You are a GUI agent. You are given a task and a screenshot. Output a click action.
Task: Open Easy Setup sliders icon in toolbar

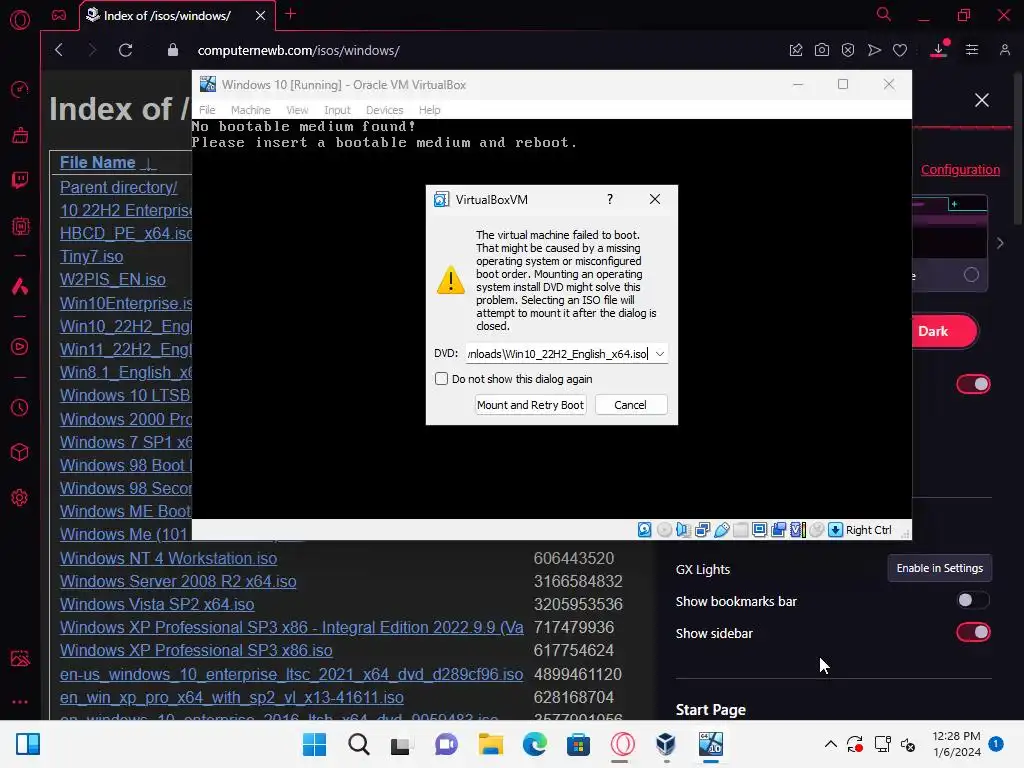click(972, 50)
